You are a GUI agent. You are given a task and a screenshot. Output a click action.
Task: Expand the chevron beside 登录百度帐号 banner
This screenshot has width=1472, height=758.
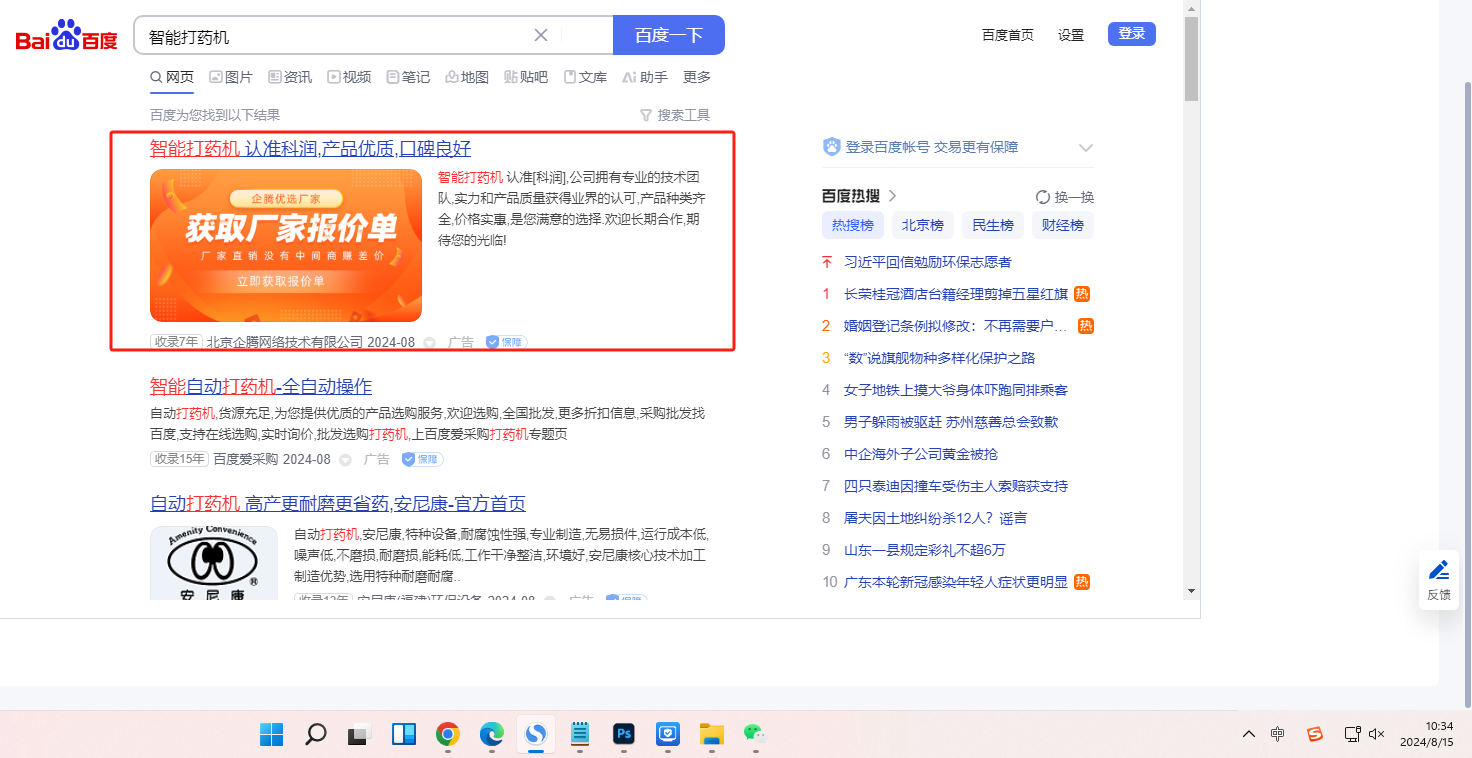pyautogui.click(x=1086, y=148)
